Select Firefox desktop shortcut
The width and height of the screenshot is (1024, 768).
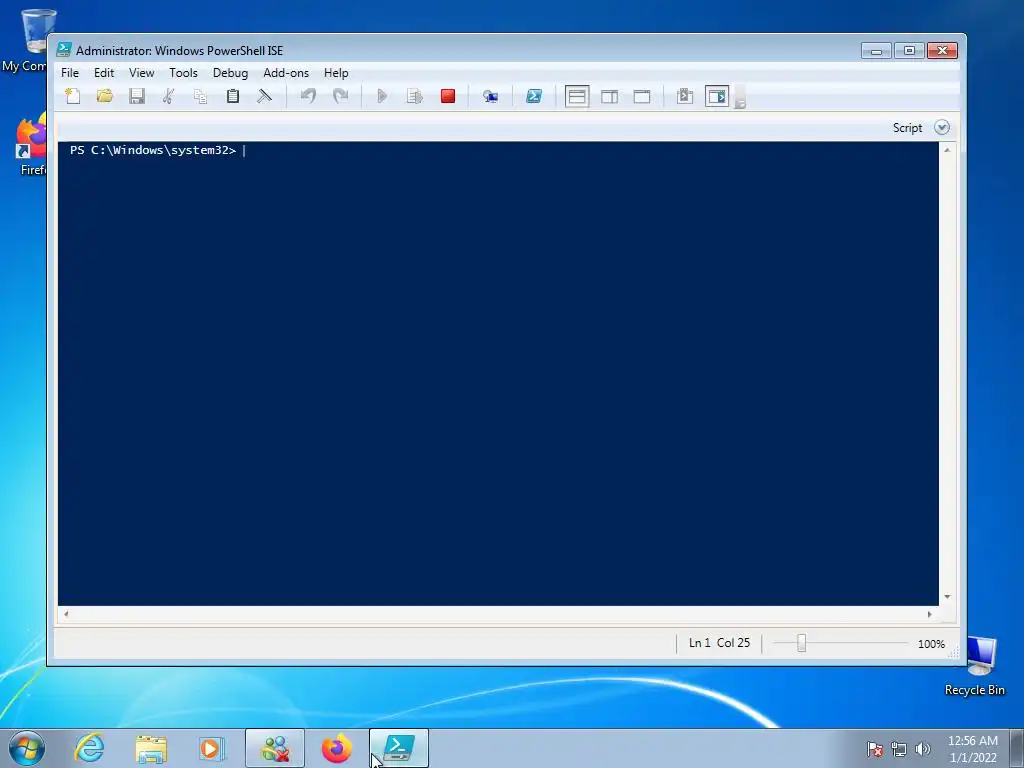click(30, 145)
